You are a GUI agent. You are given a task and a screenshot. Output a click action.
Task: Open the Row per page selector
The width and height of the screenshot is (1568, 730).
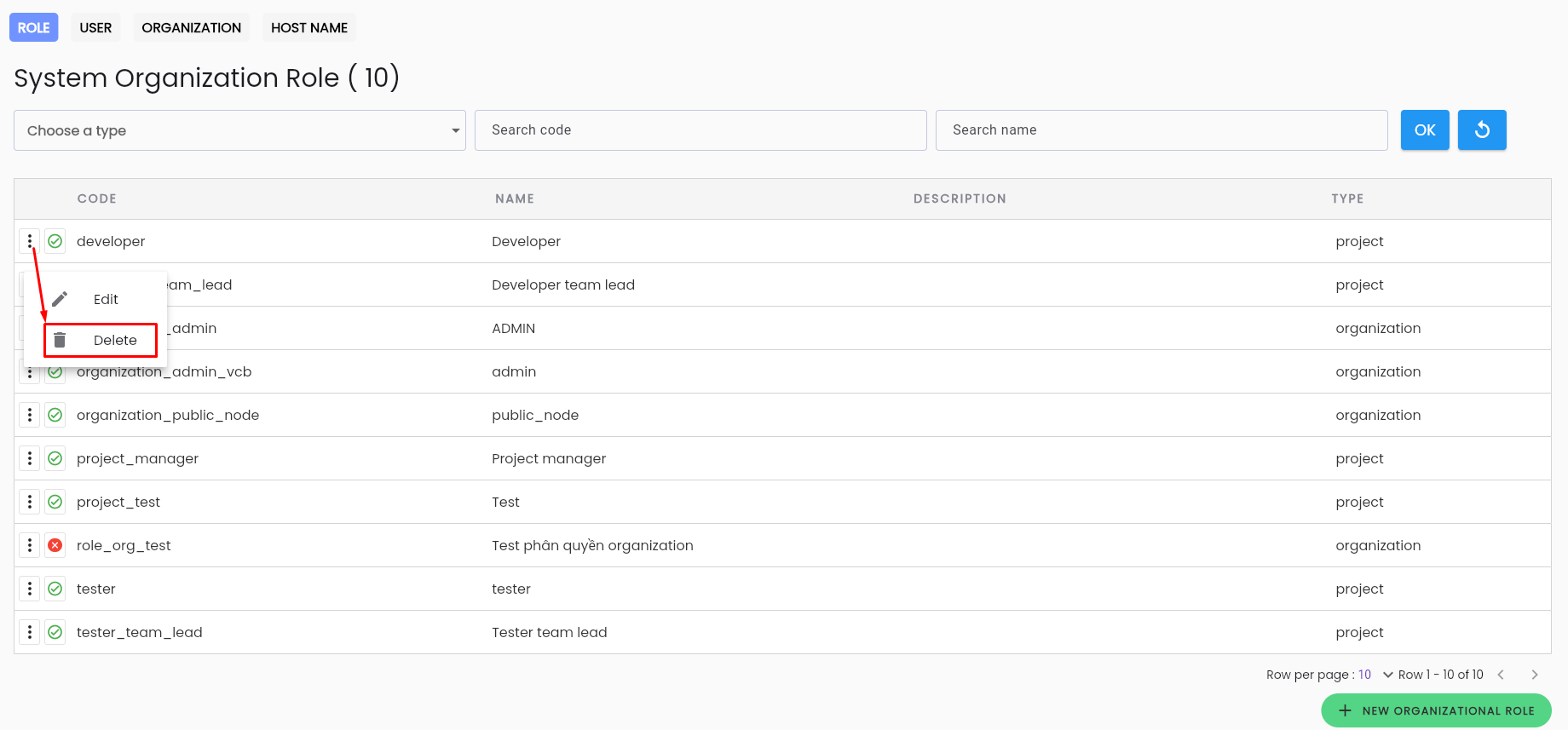[x=1375, y=675]
